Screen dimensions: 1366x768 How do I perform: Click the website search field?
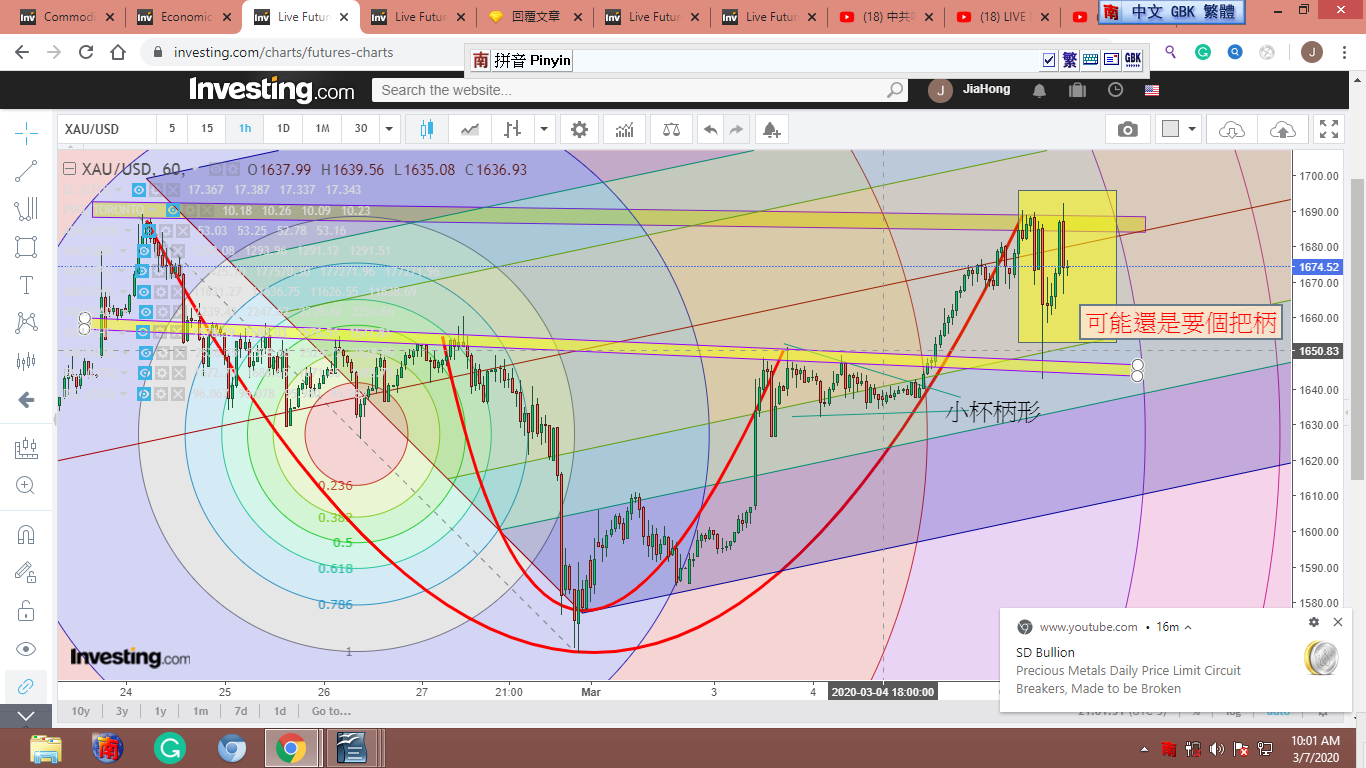tap(630, 90)
